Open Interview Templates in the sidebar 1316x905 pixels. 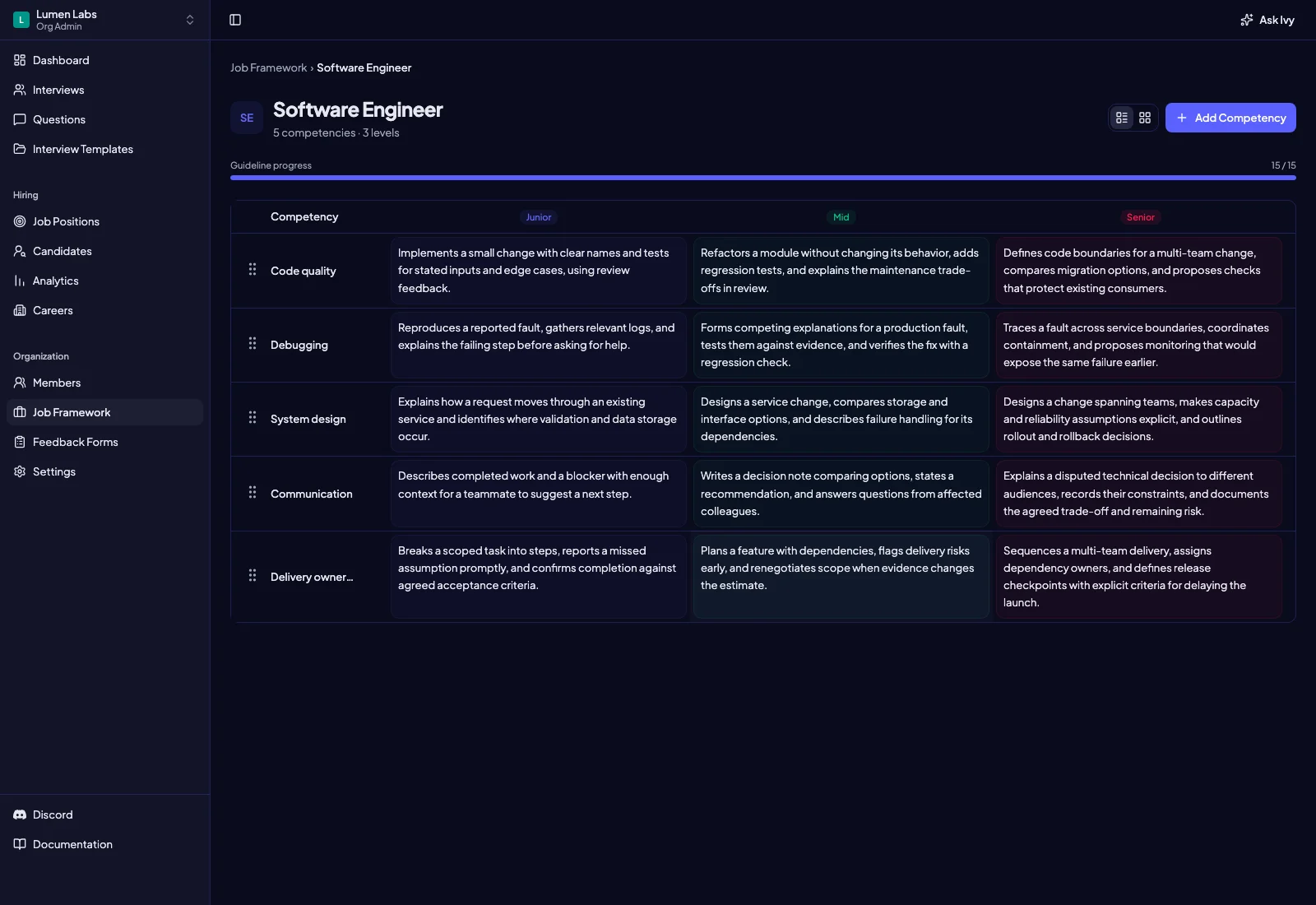tap(105, 149)
